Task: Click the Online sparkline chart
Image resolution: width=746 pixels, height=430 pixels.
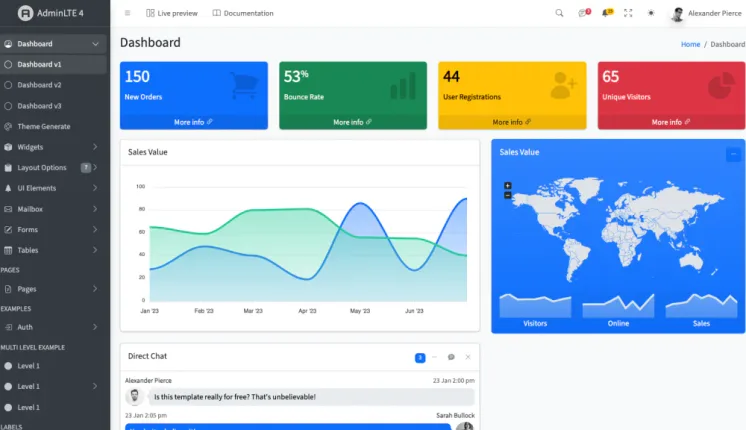Action: tap(618, 305)
